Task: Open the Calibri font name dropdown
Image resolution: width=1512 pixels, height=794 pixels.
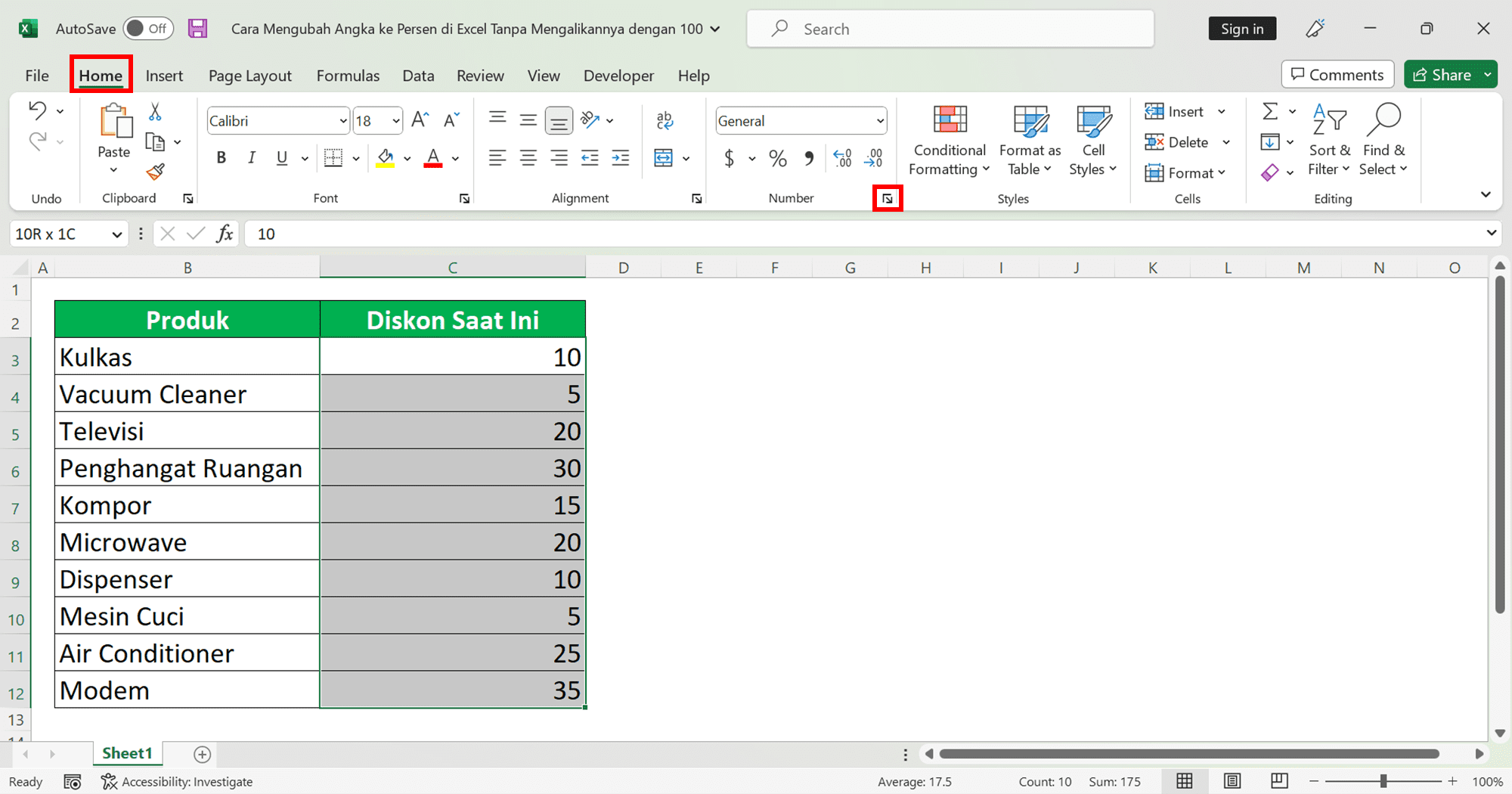Action: 343,121
